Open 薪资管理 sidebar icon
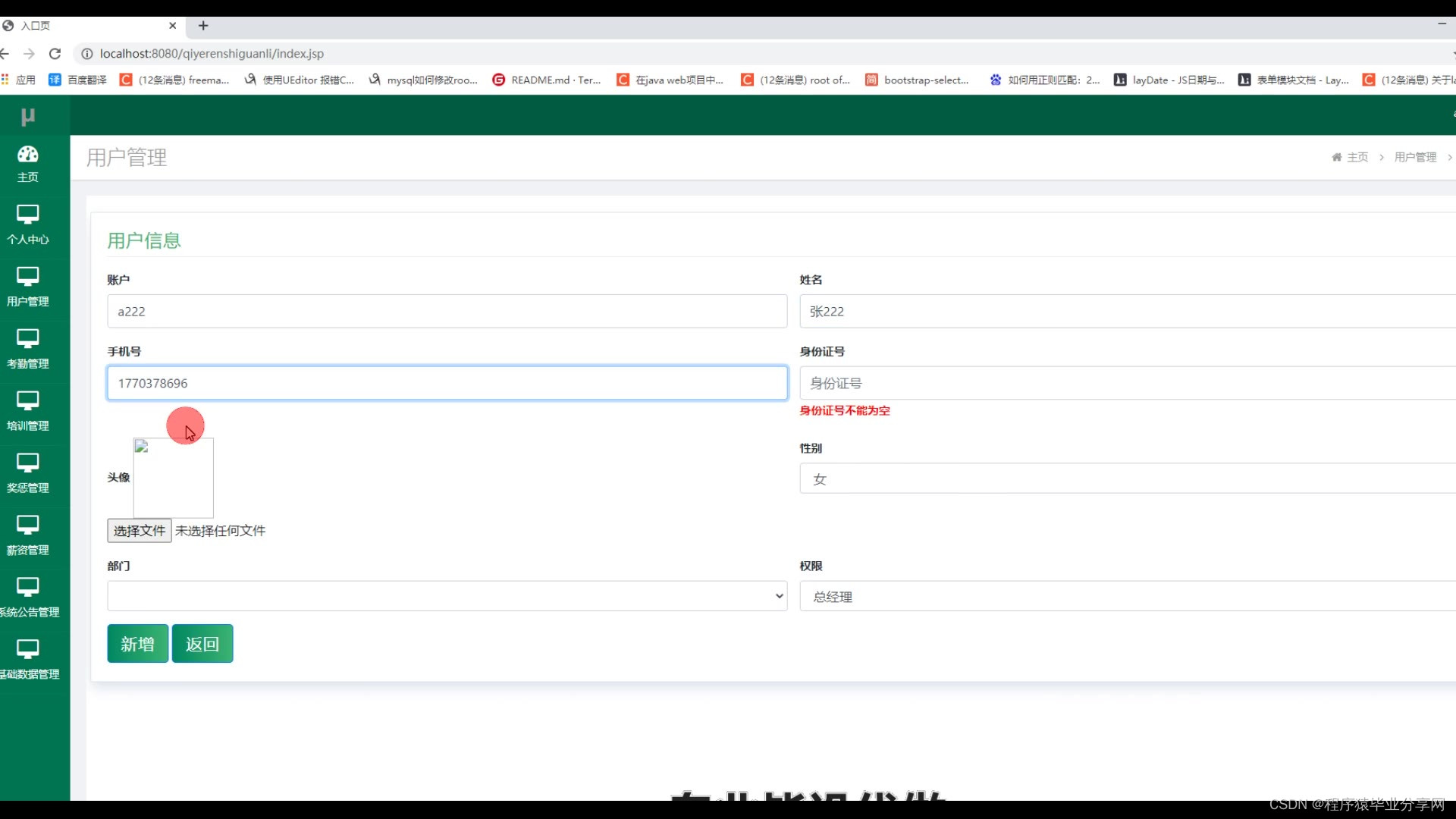The image size is (1456, 819). point(28,526)
